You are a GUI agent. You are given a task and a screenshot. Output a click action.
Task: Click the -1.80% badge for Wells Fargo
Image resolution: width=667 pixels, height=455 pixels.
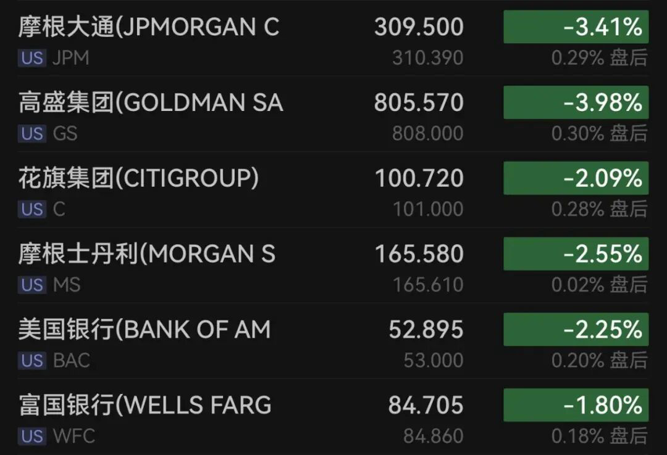576,405
